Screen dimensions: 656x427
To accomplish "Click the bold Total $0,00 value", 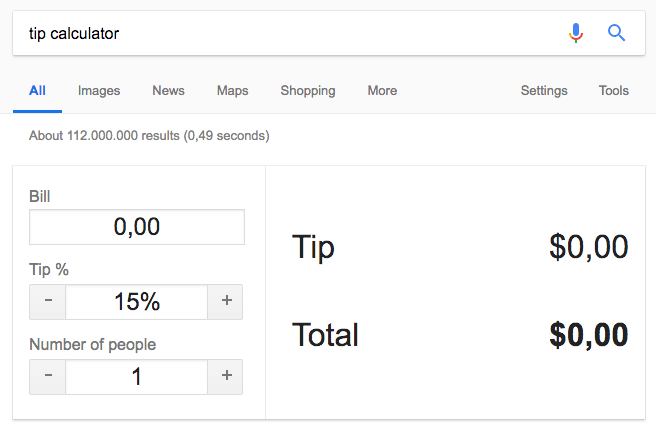I will click(588, 335).
